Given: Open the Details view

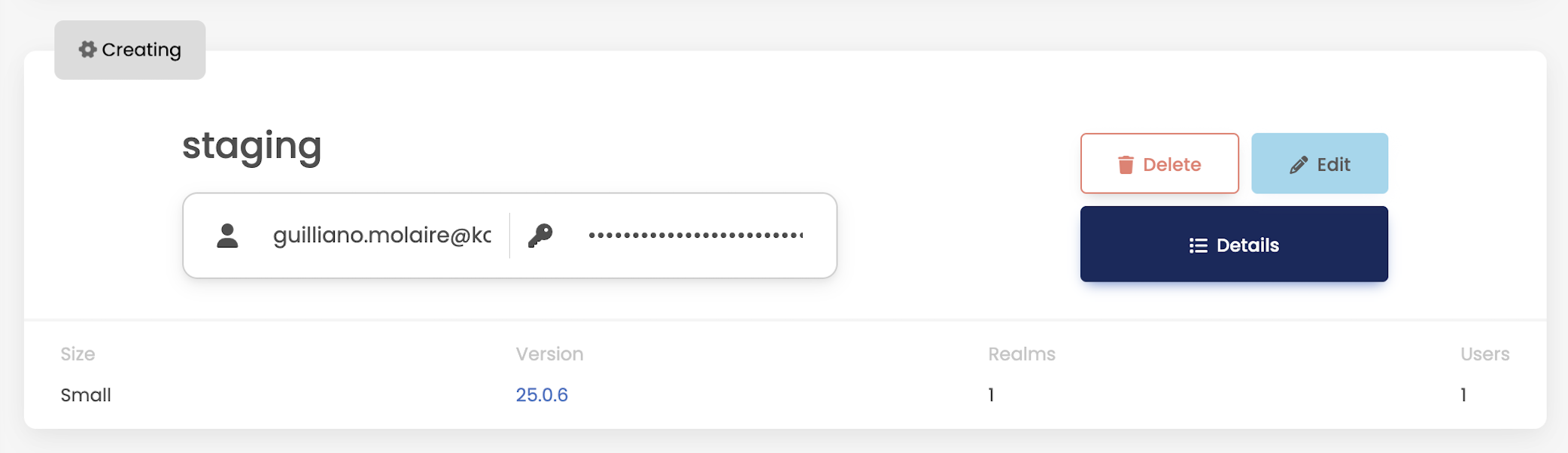Looking at the screenshot, I should [x=1234, y=244].
